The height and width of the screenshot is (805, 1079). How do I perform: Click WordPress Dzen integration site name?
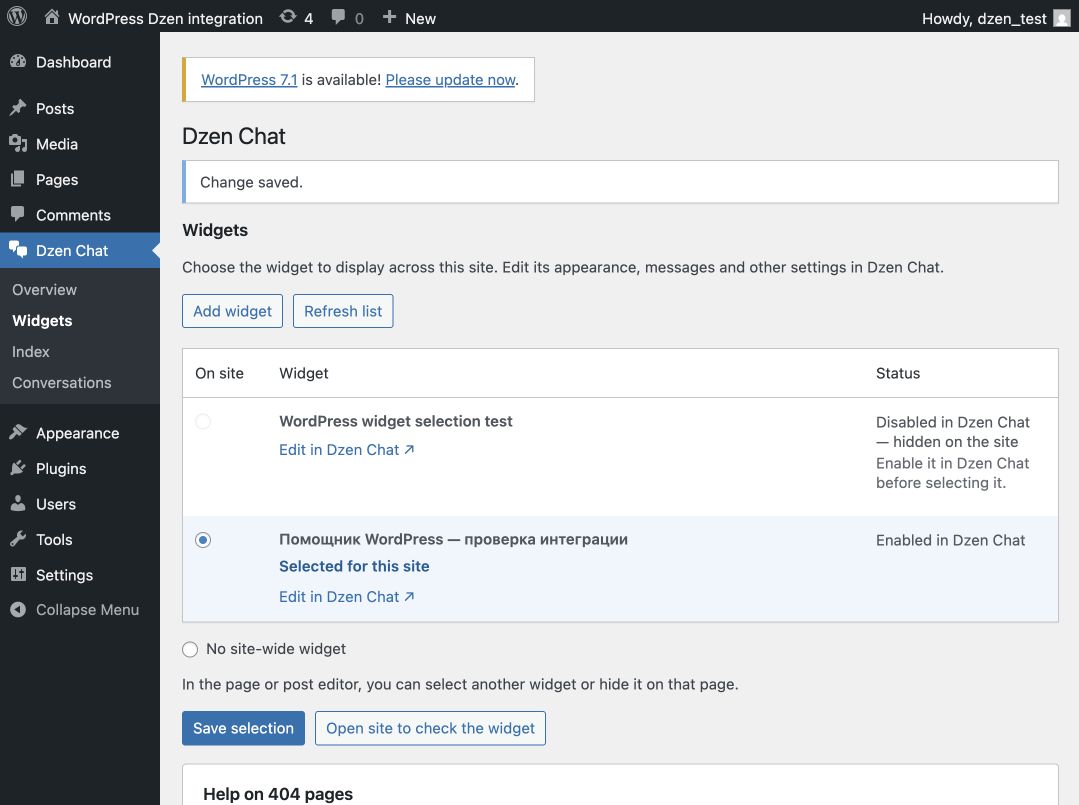165,19
